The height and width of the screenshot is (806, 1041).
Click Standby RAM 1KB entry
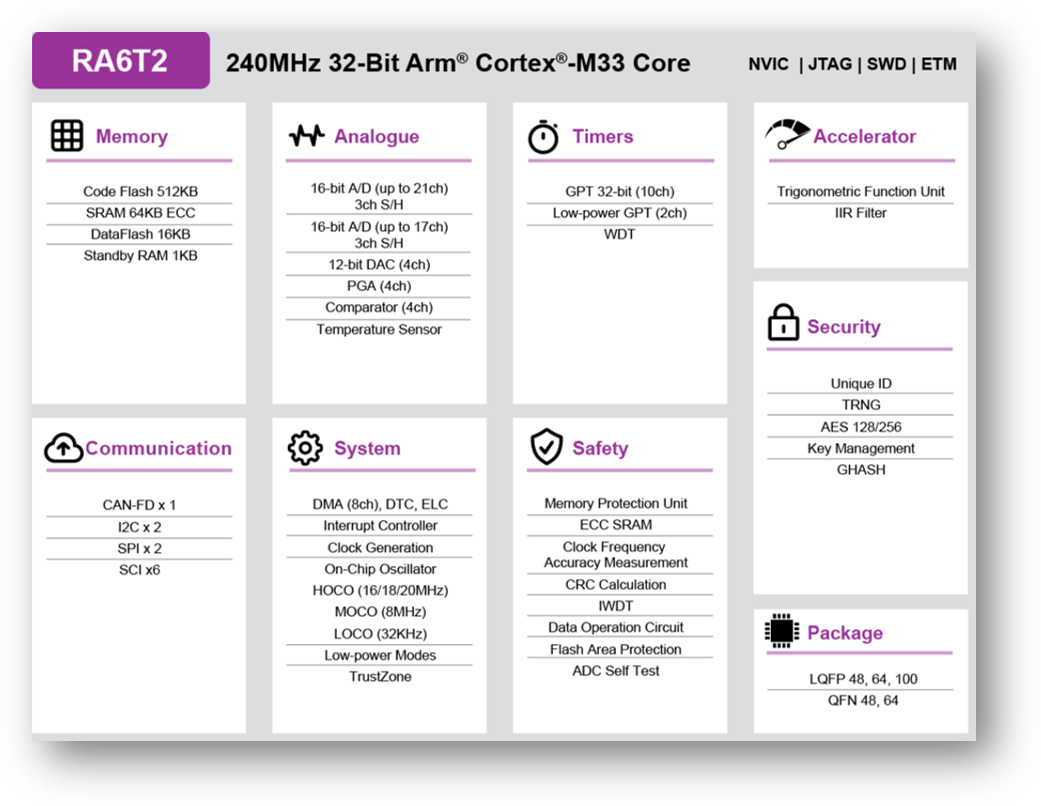(x=140, y=256)
